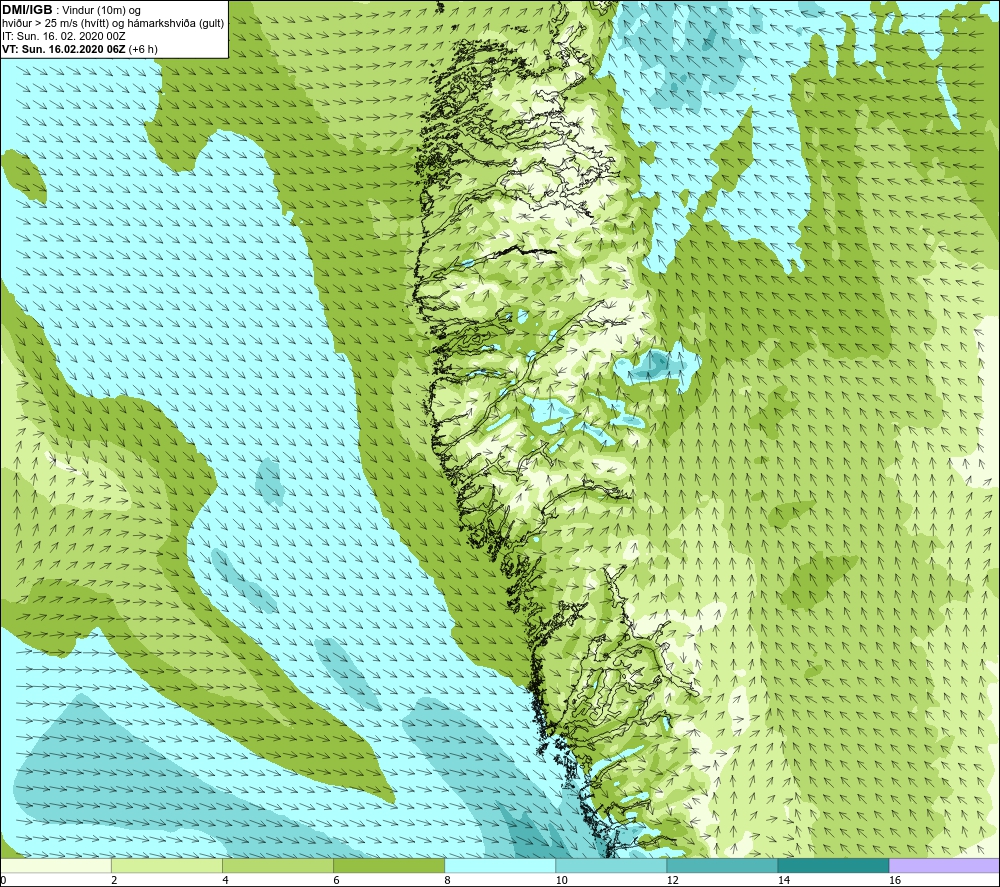The width and height of the screenshot is (1000, 887).
Task: Click the legend tick label '4'
Action: coord(225,880)
